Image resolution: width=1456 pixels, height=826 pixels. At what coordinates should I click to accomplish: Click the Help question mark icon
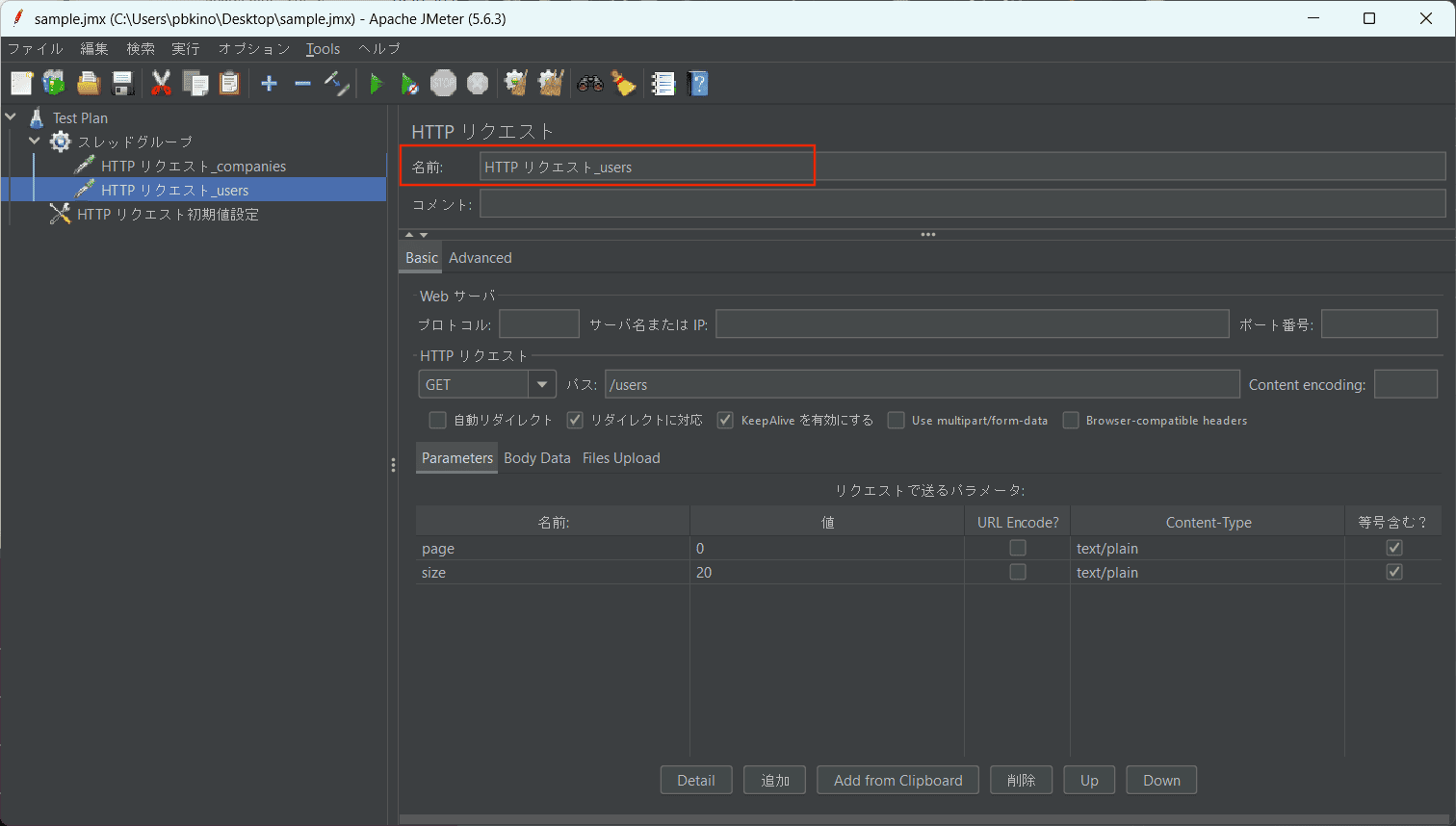(x=698, y=84)
